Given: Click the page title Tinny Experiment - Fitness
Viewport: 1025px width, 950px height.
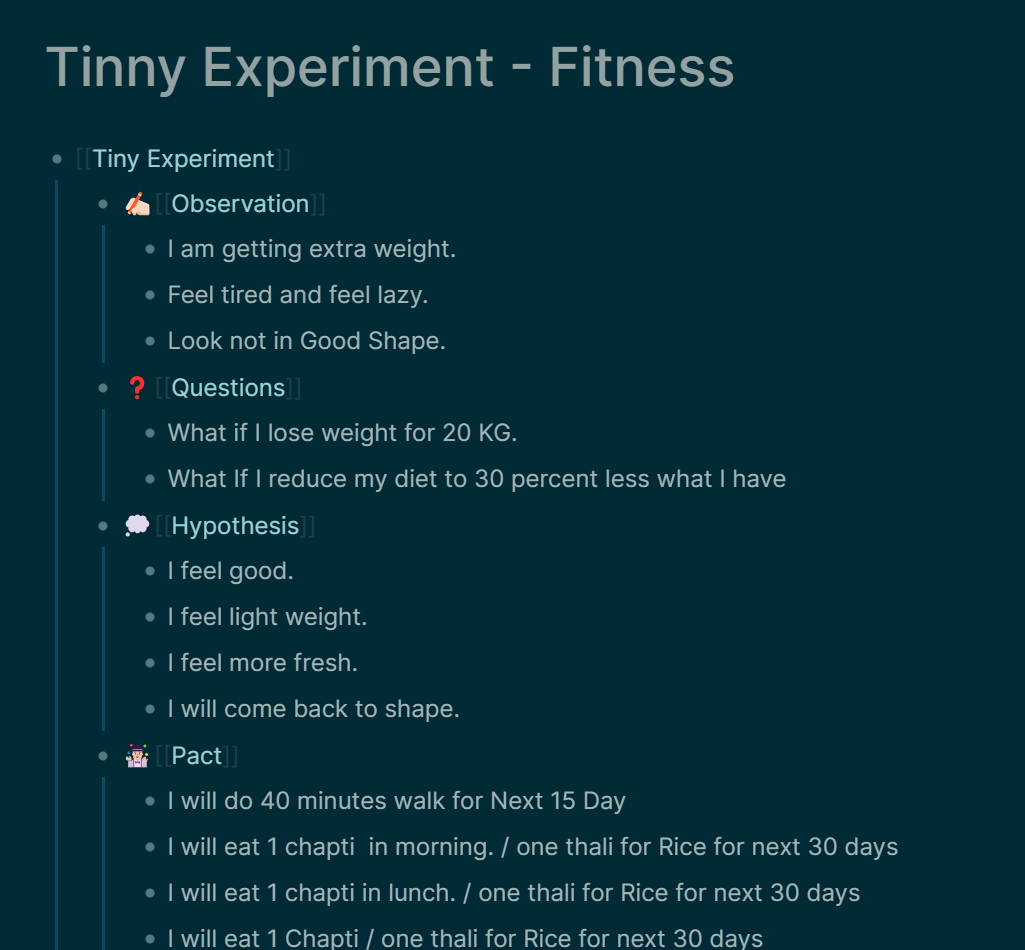Looking at the screenshot, I should click(x=390, y=67).
